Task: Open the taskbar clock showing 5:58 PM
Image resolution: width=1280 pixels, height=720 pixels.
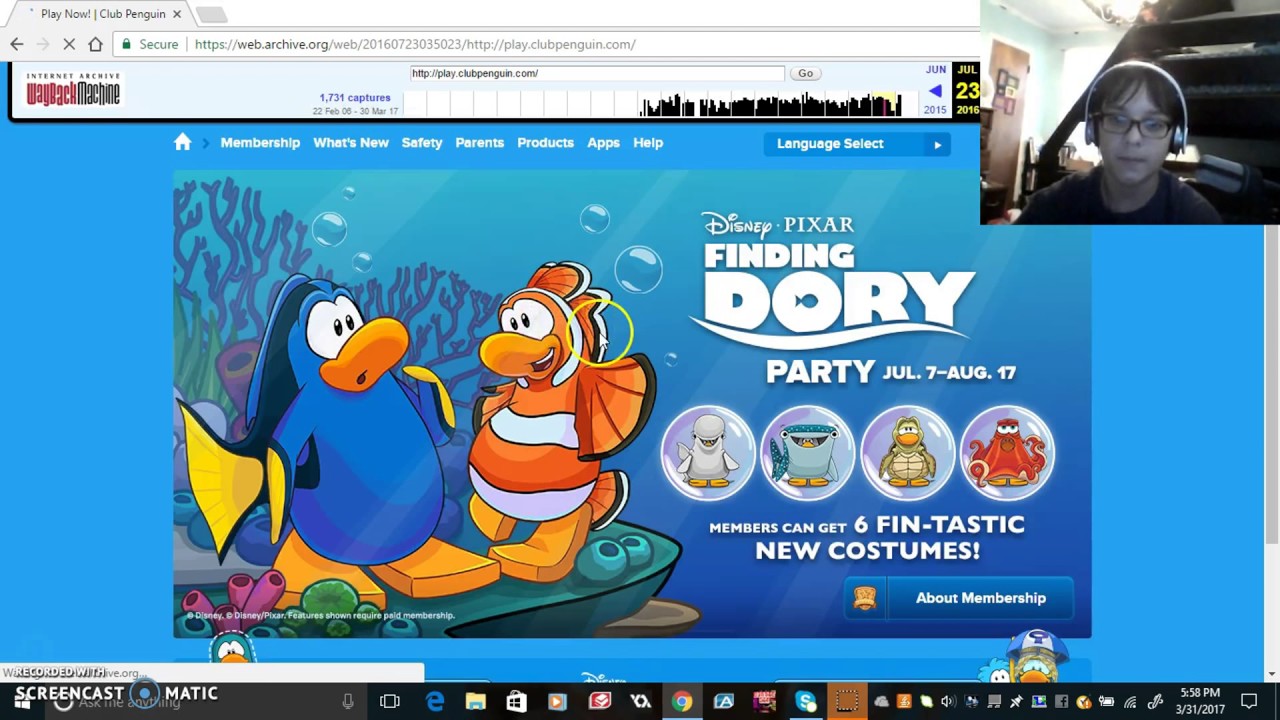Action: tap(1200, 701)
